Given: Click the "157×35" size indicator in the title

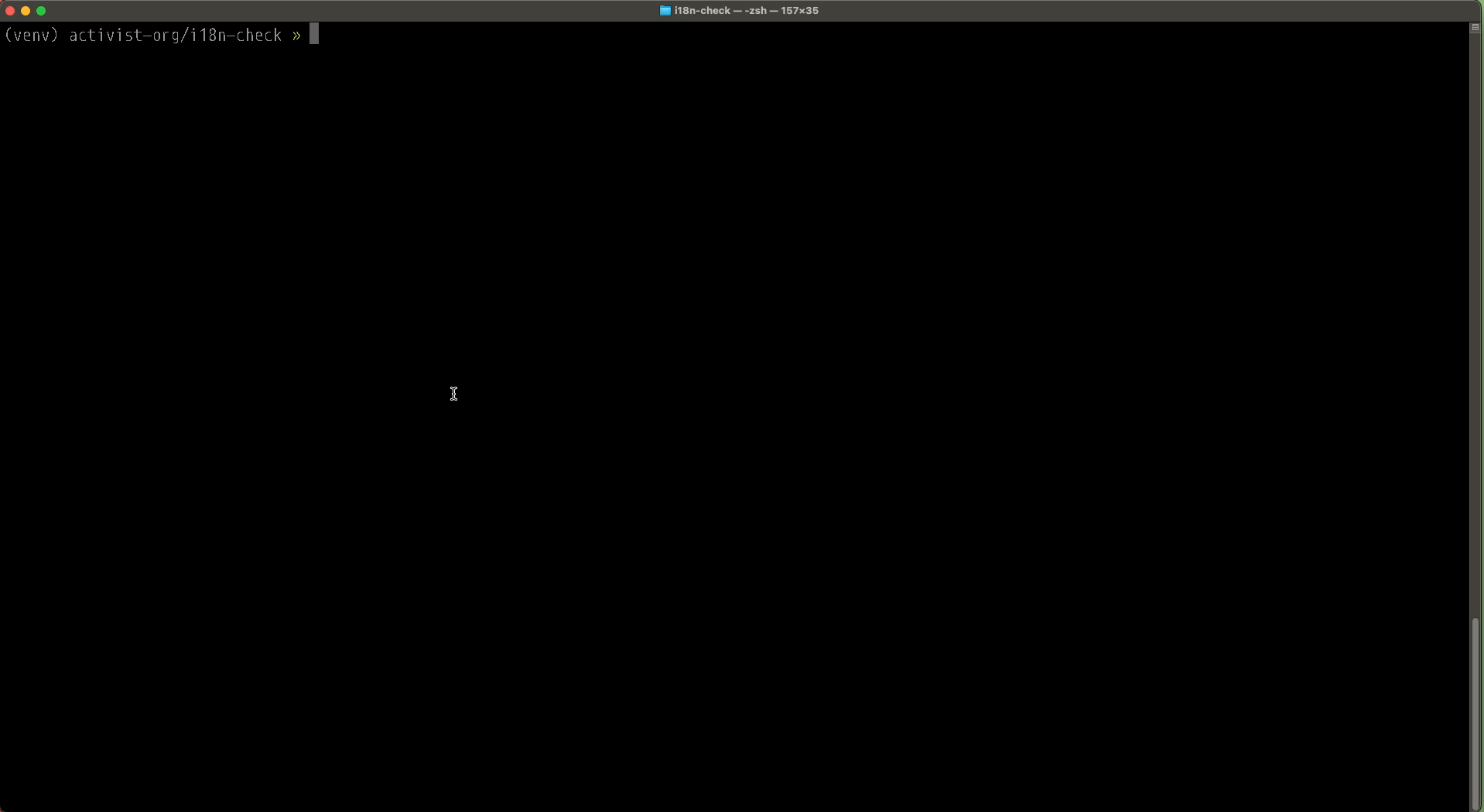Looking at the screenshot, I should [x=798, y=10].
